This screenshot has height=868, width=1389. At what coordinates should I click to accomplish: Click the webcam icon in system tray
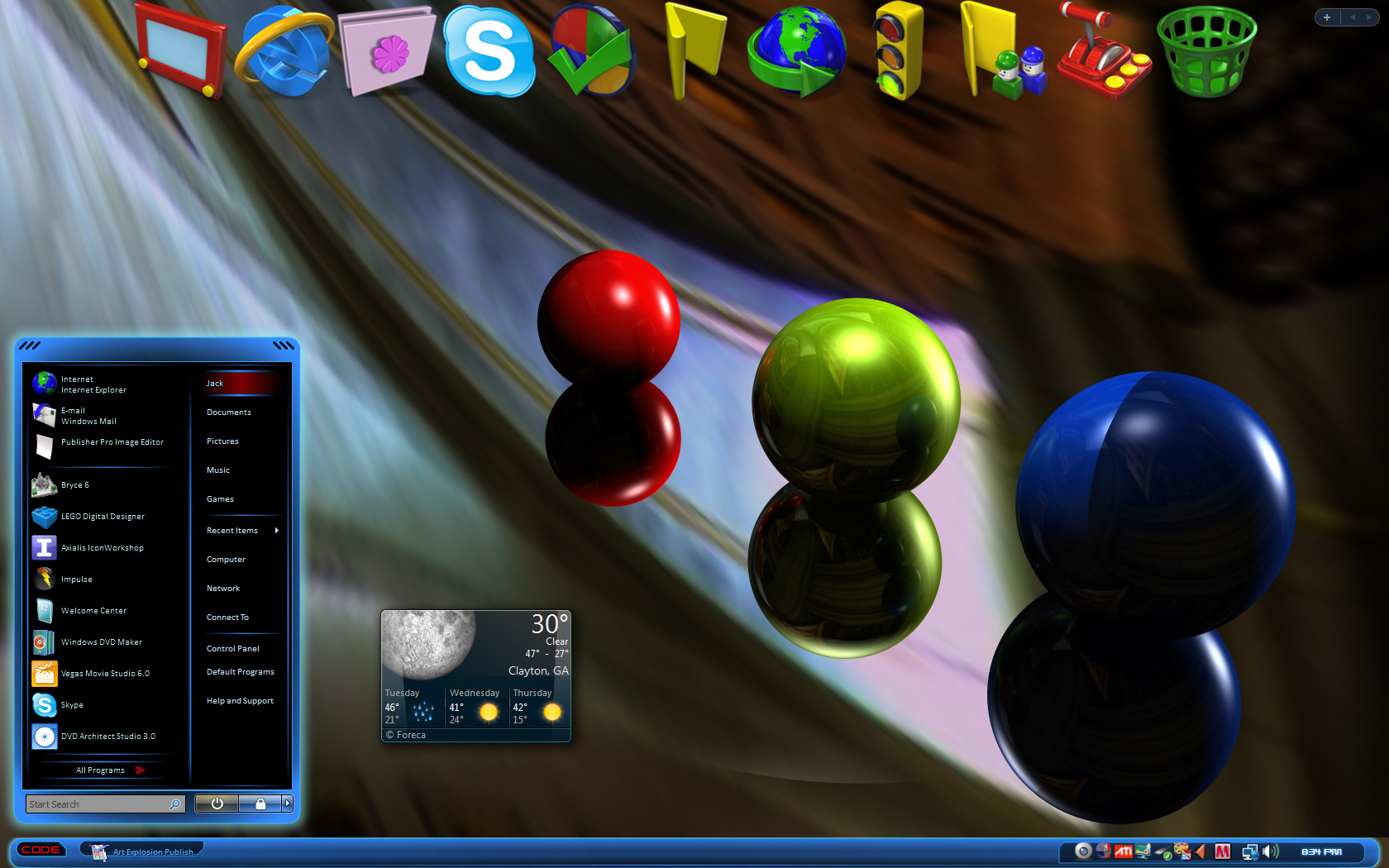click(1083, 851)
